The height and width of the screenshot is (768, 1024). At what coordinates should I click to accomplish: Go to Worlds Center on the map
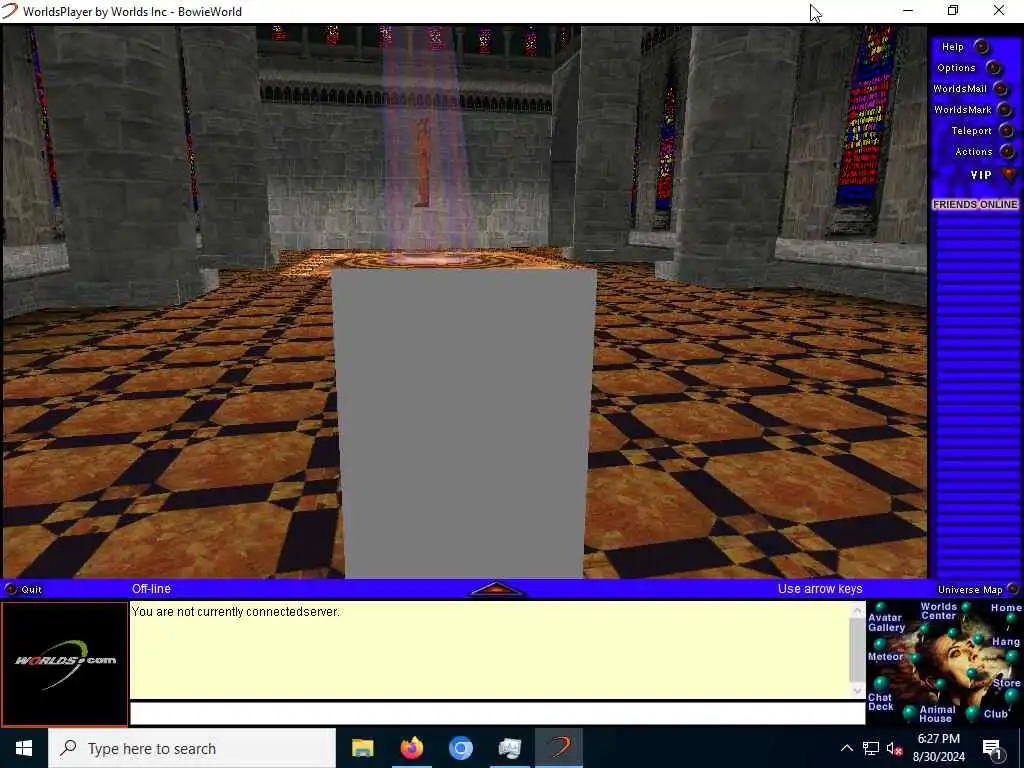point(938,611)
